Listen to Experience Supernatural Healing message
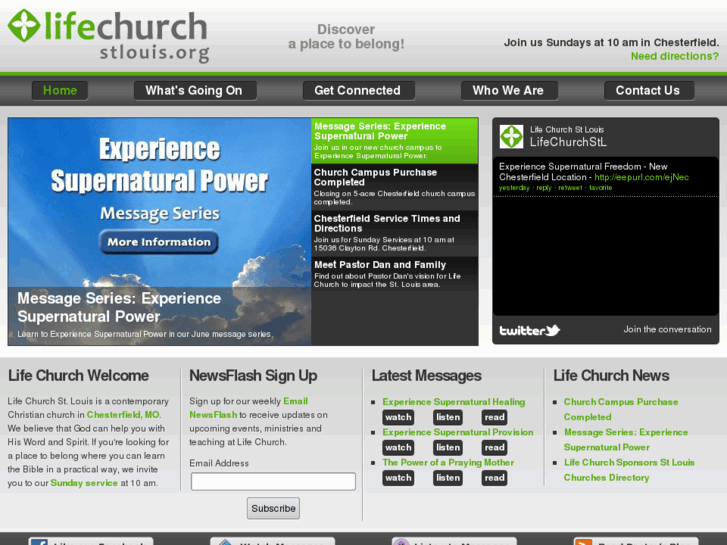The width and height of the screenshot is (727, 545). (448, 417)
